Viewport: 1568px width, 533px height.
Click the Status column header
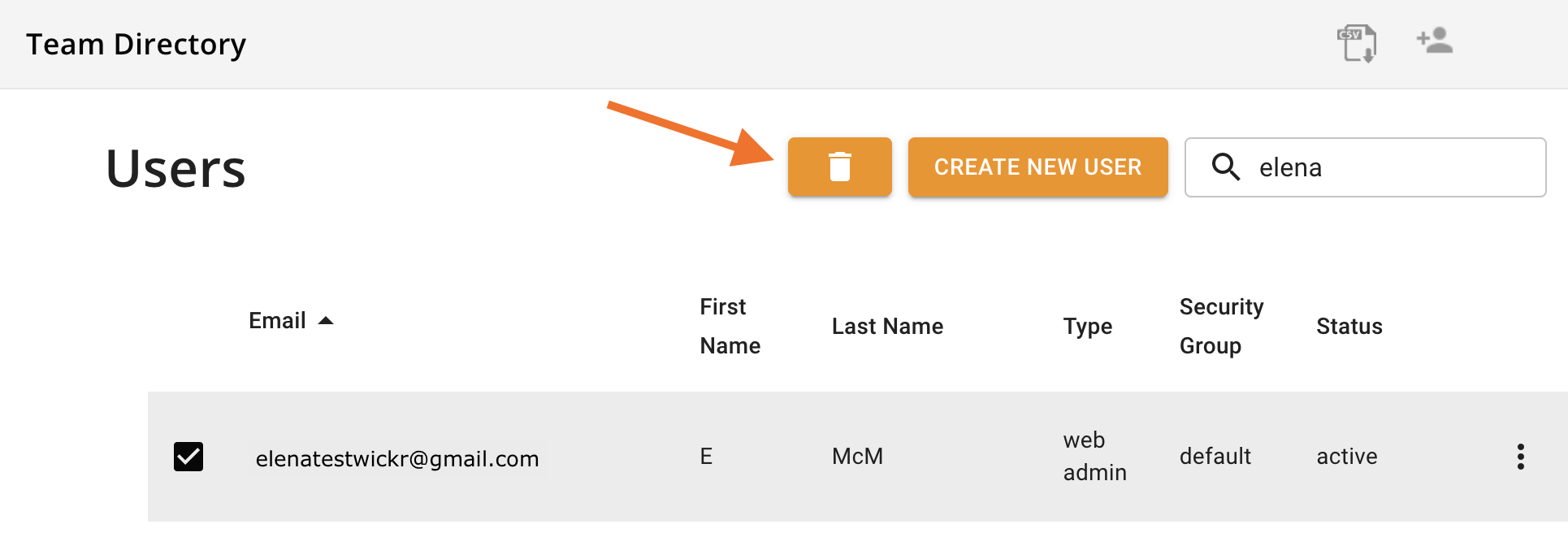tap(1349, 327)
